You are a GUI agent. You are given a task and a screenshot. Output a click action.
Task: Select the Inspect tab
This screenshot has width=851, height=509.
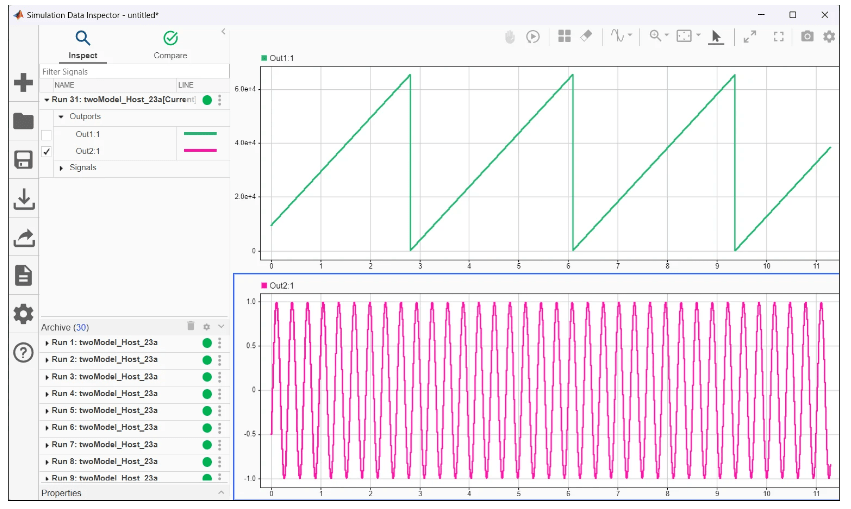(83, 44)
